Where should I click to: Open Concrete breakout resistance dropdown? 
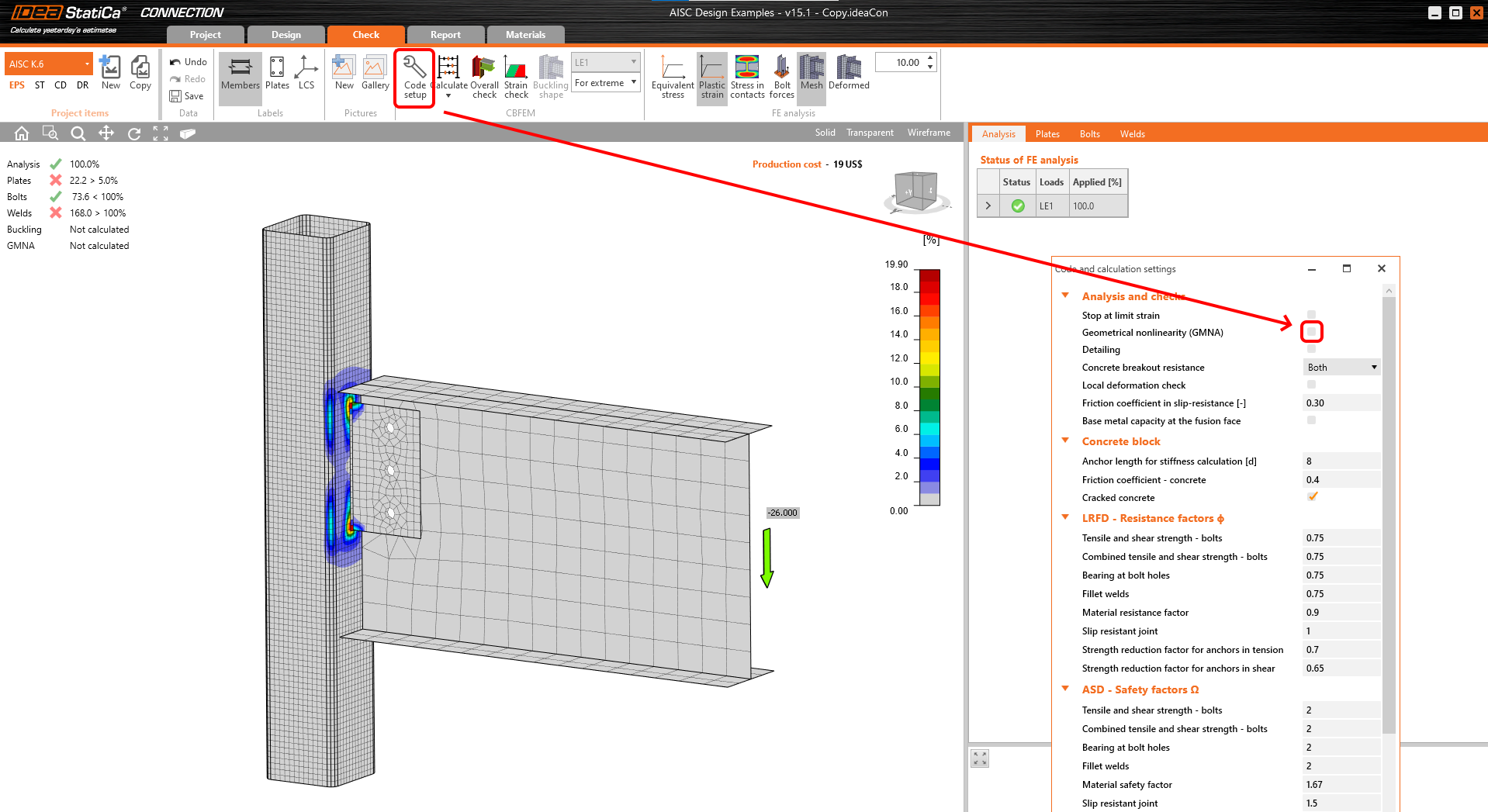coord(1341,368)
